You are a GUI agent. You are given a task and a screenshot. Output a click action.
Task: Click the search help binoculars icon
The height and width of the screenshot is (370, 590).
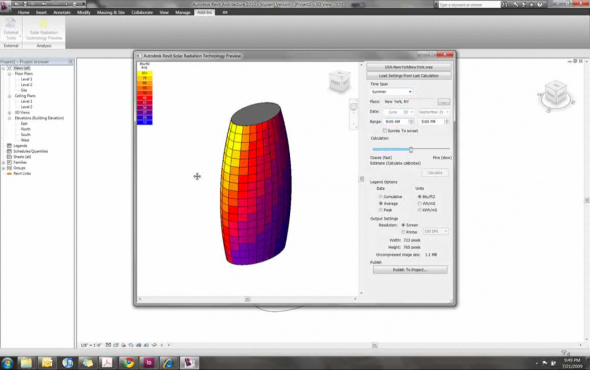(505, 5)
